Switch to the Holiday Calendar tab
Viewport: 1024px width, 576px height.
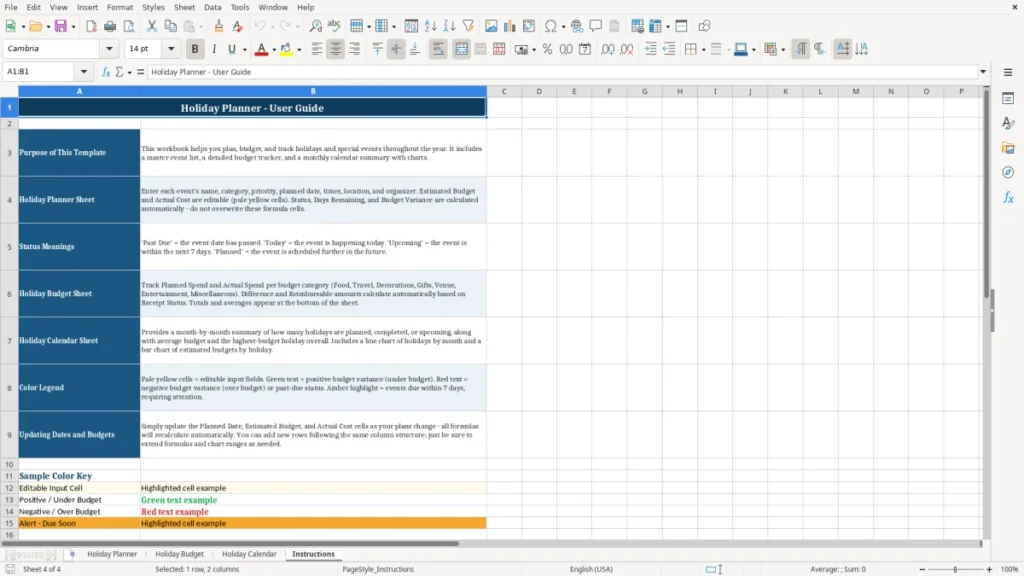249,554
